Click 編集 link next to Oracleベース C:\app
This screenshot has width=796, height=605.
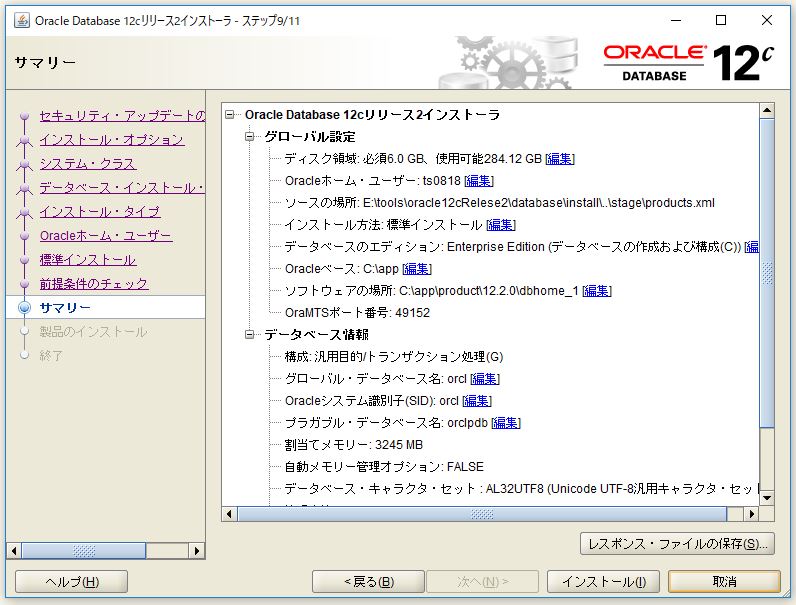coord(417,268)
